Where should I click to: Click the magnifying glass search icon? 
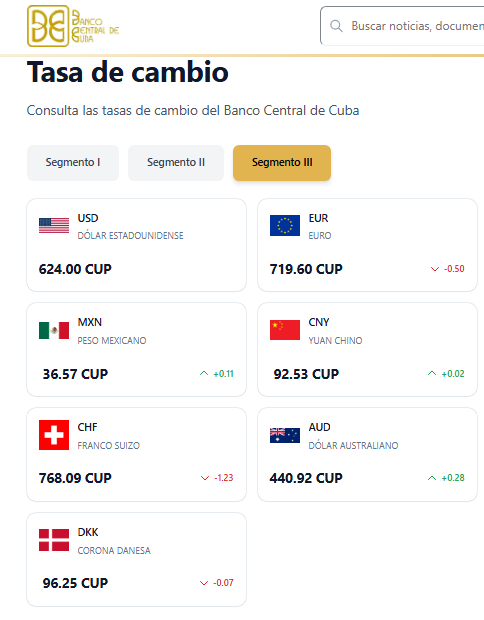pyautogui.click(x=337, y=26)
